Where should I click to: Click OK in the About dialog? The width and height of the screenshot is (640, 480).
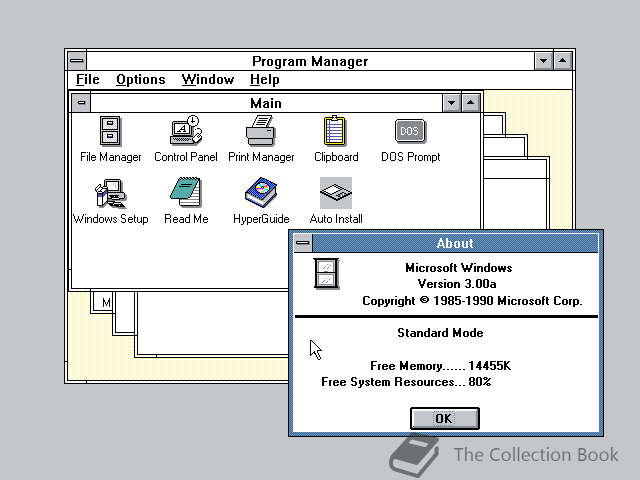pyautogui.click(x=444, y=418)
